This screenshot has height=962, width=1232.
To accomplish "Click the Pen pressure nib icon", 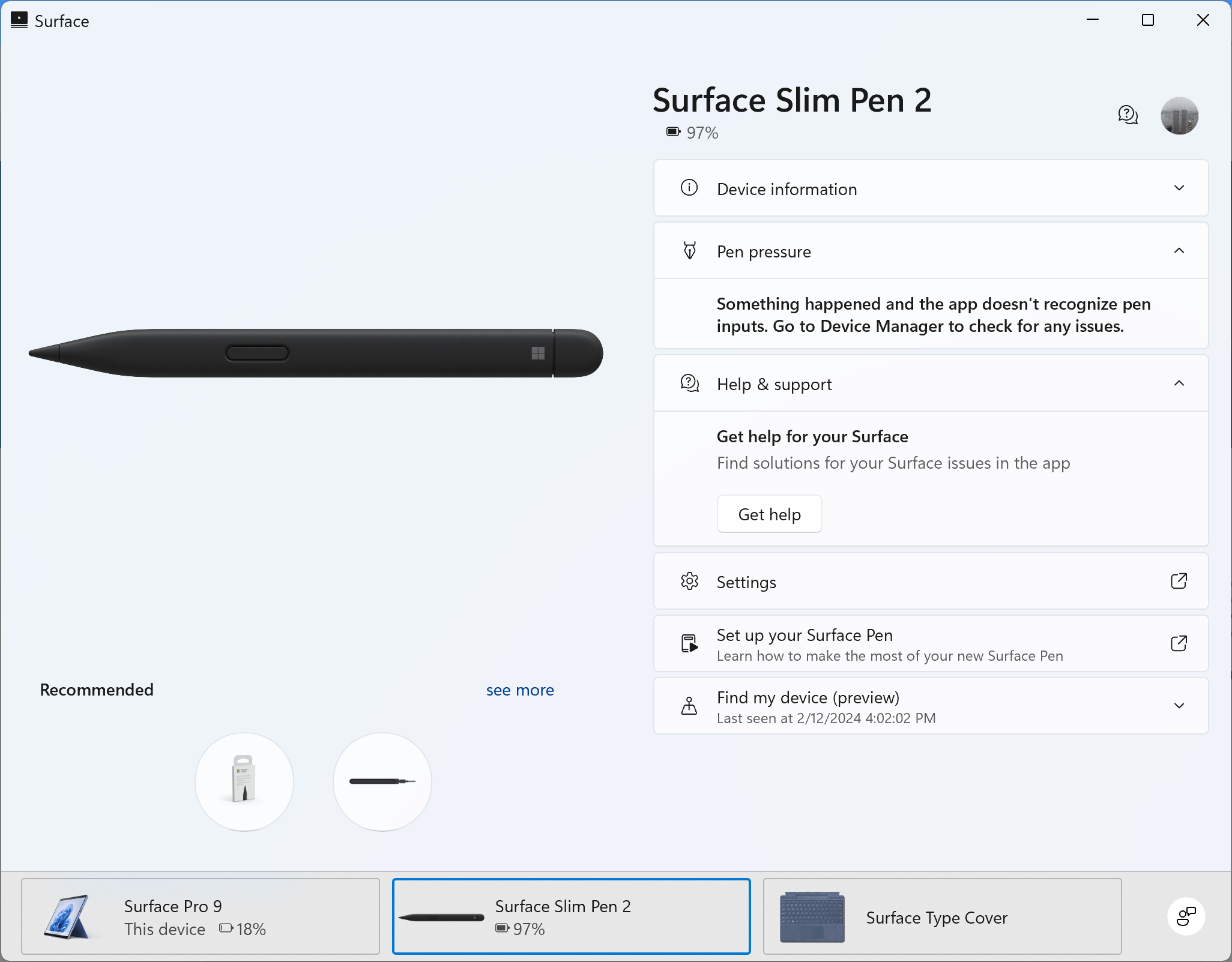I will (689, 250).
